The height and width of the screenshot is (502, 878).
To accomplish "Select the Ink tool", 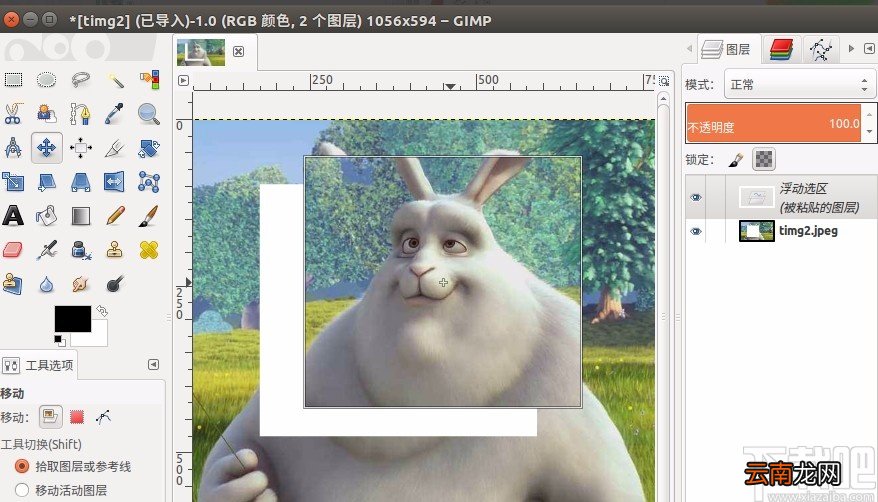I will pyautogui.click(x=81, y=250).
